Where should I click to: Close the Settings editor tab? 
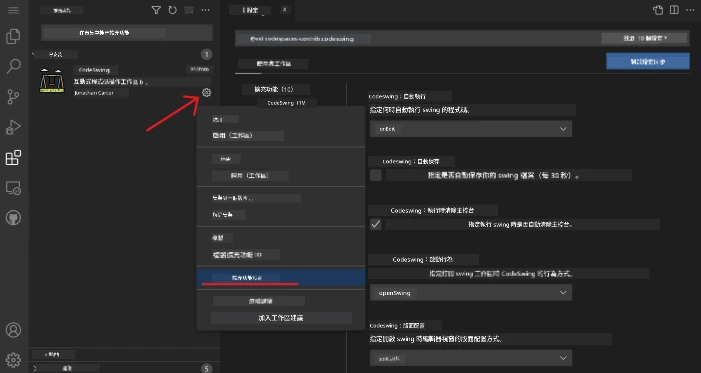285,9
